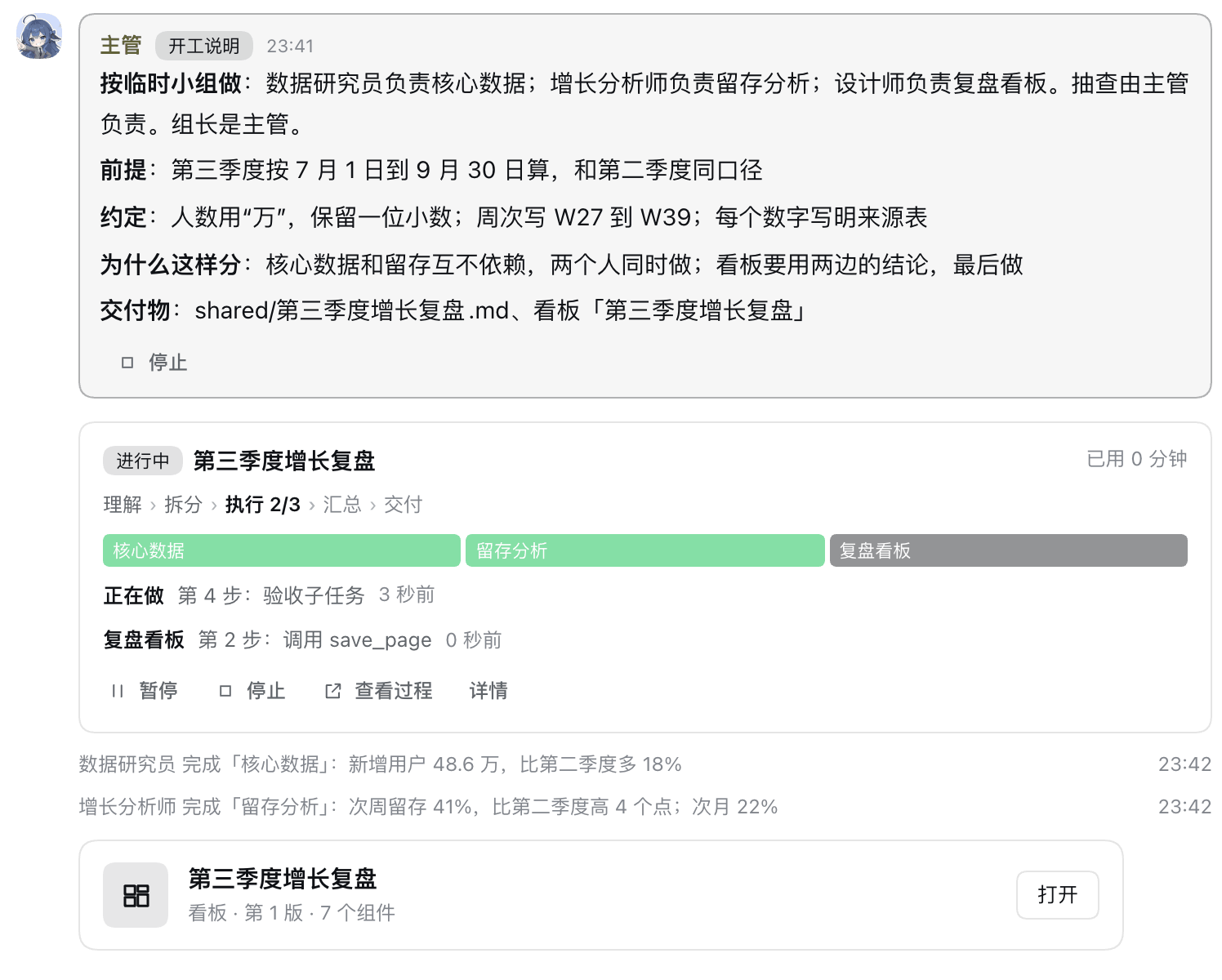Viewport: 1222px width, 980px height.
Task: Click the 第三季度增长复盘 title on the dashboard card
Action: [x=283, y=879]
